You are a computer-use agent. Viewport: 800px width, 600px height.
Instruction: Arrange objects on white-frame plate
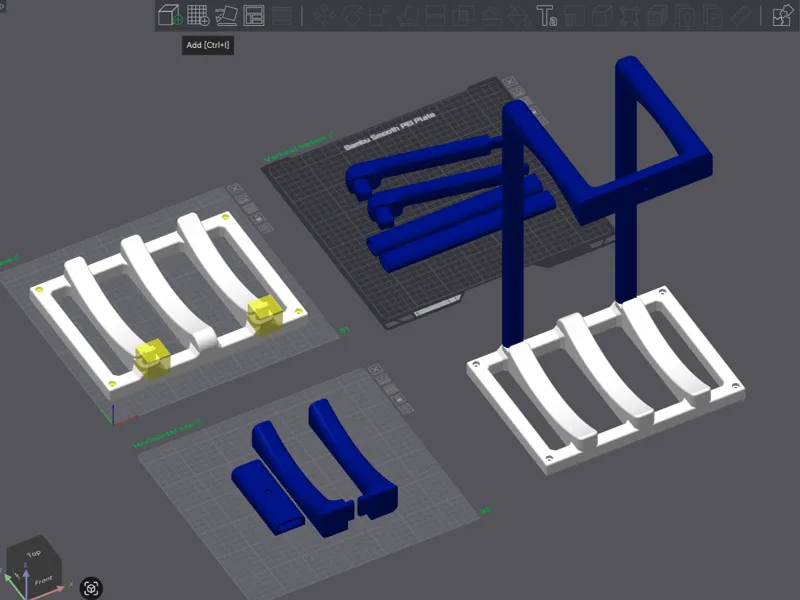coord(251,208)
